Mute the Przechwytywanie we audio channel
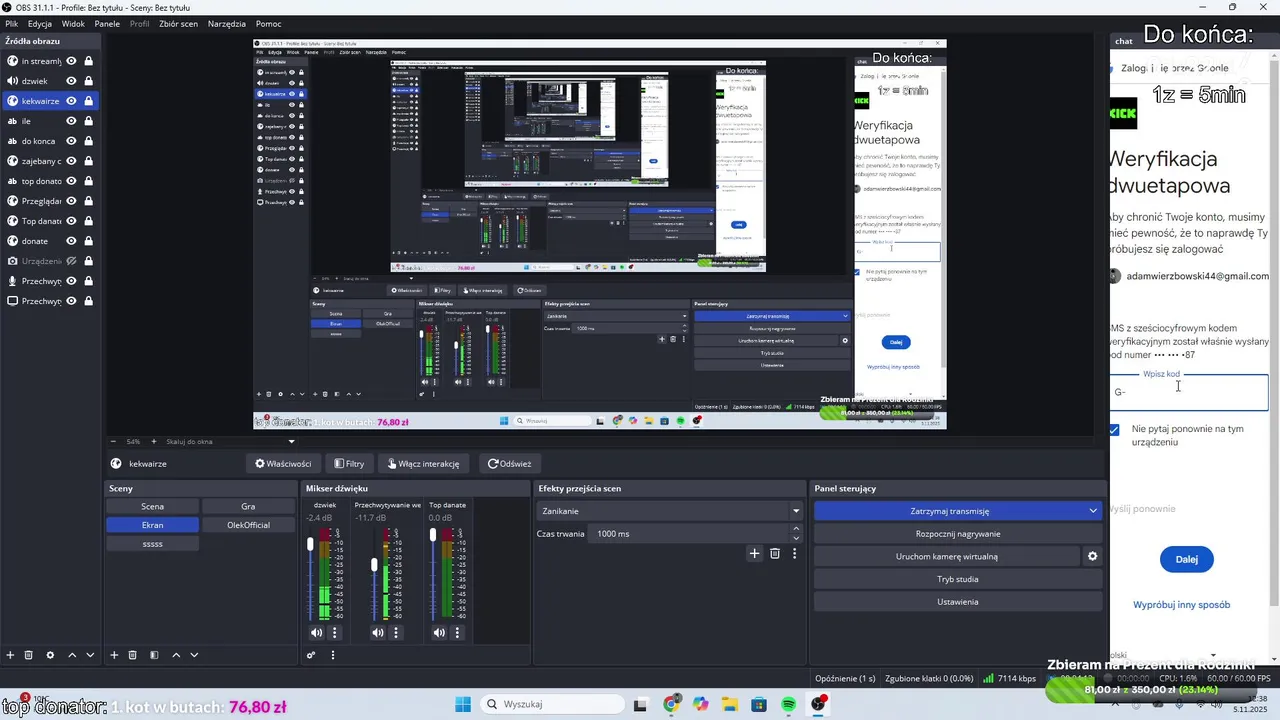The height and width of the screenshot is (720, 1280). coord(378,632)
